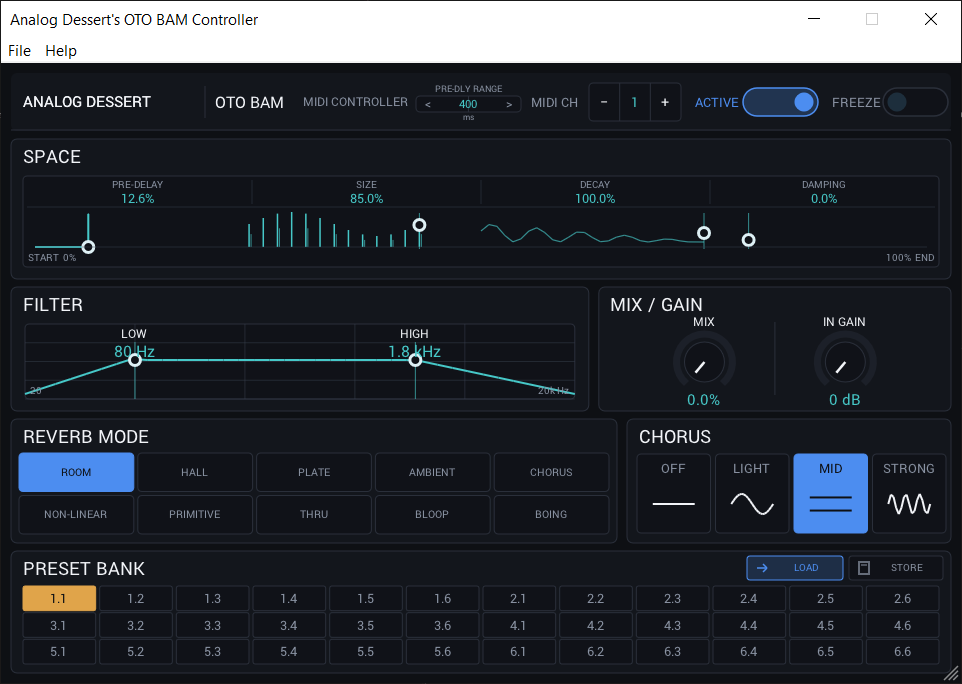The width and height of the screenshot is (962, 684).
Task: Select CHORUS reverb mode
Action: pos(551,472)
